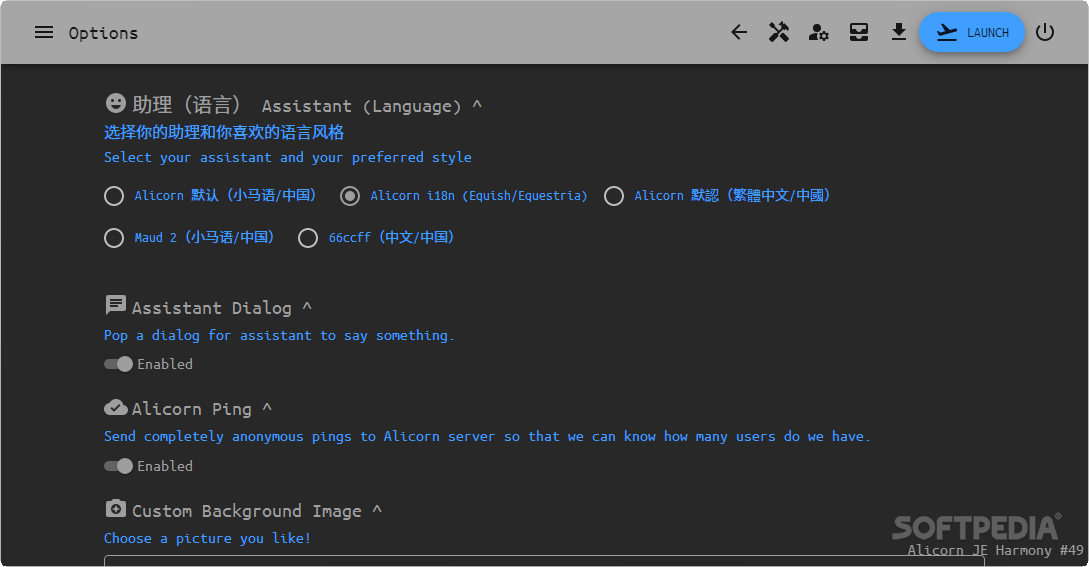The image size is (1089, 567).
Task: Toggle Assistant Dialog Enabled switch
Action: (119, 364)
